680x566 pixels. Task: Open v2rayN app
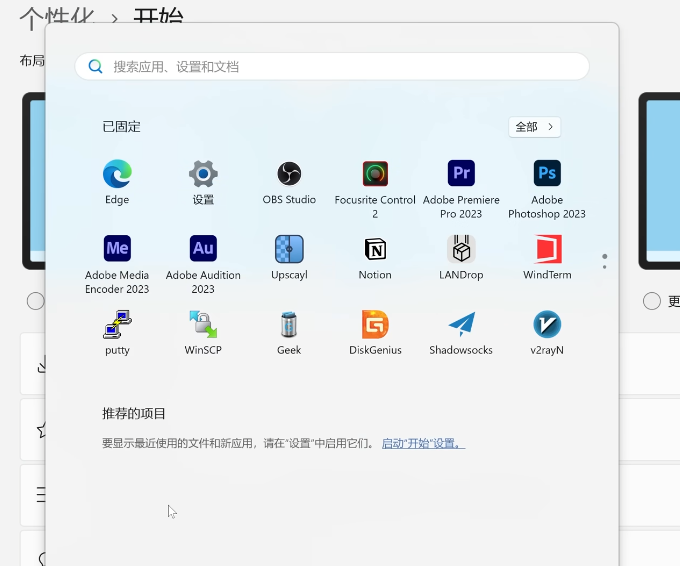547,324
